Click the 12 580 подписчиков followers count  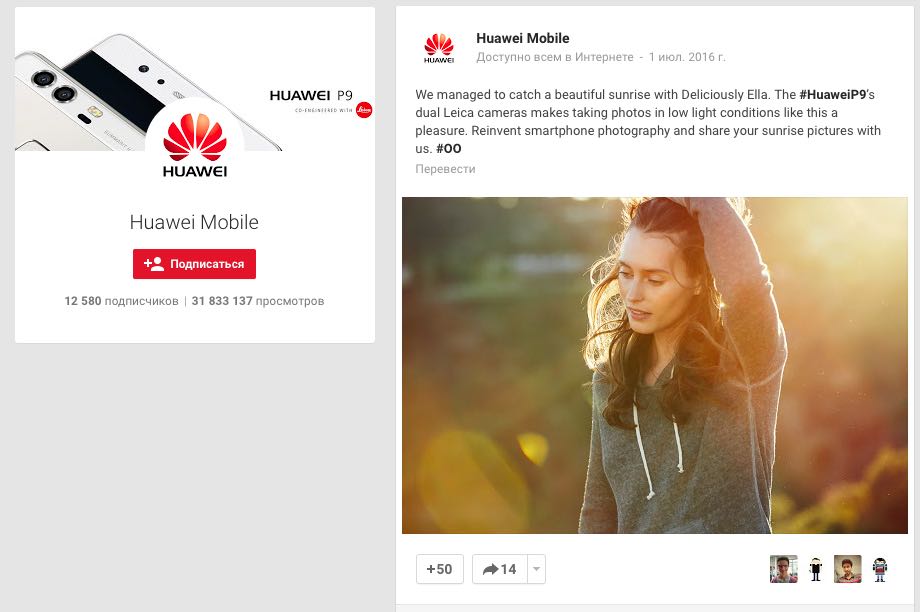pyautogui.click(x=121, y=301)
